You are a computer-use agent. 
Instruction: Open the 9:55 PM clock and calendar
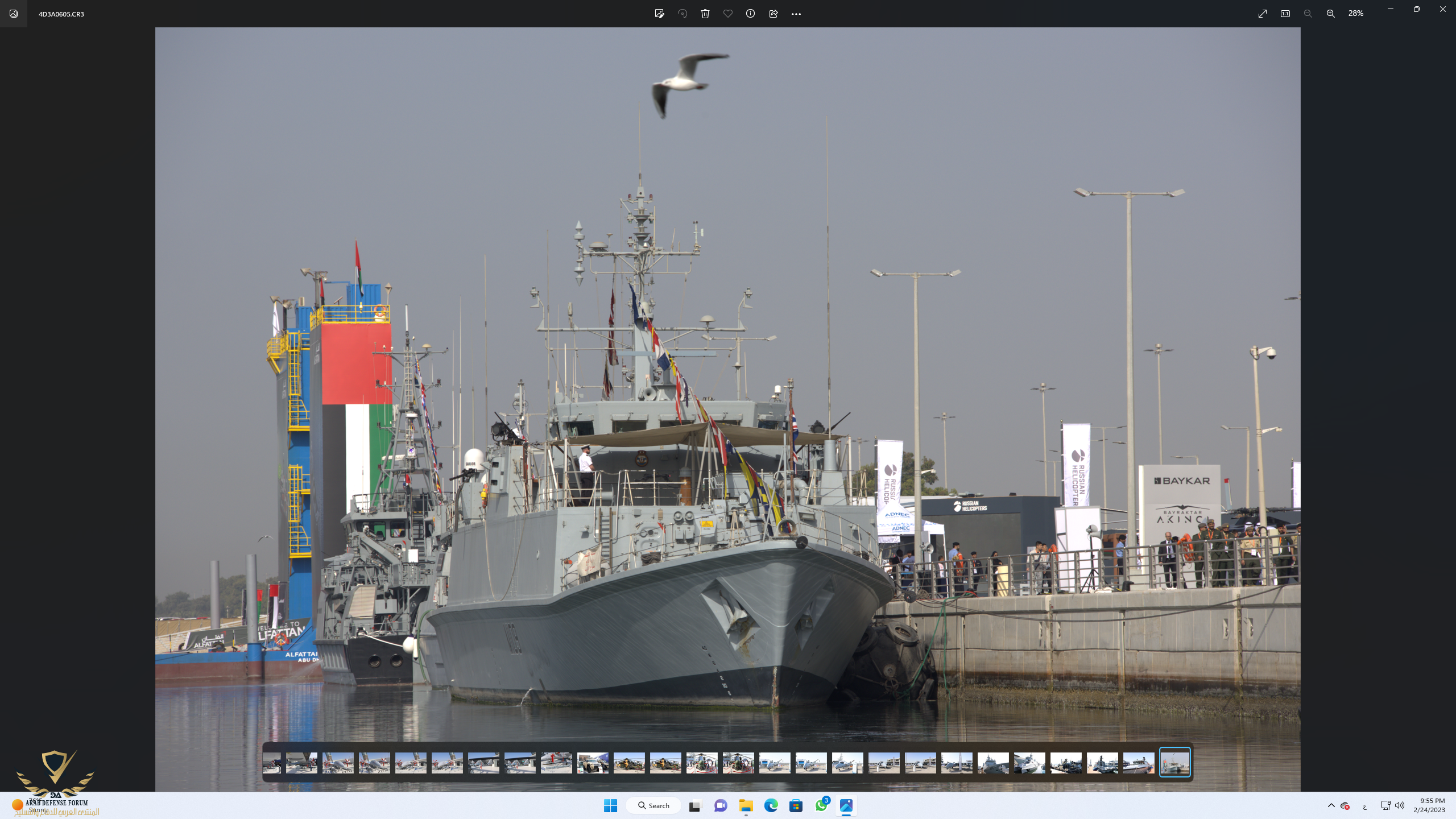(1429, 805)
